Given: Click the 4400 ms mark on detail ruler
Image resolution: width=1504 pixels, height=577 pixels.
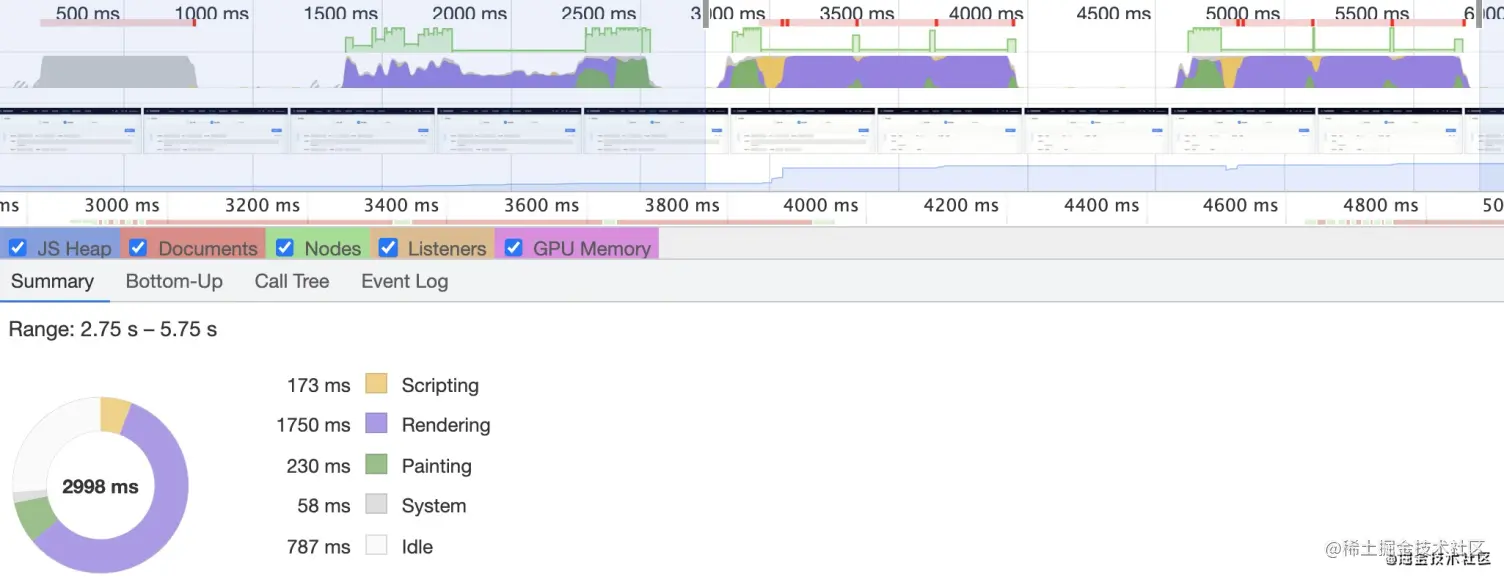Looking at the screenshot, I should (x=1101, y=205).
